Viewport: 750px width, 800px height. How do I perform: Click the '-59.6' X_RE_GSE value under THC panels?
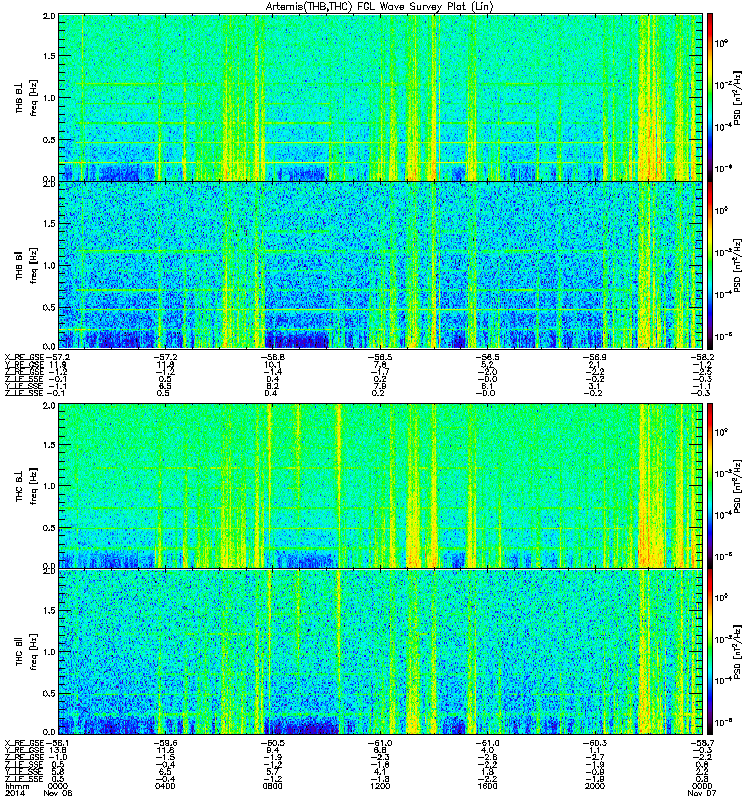click(x=165, y=743)
